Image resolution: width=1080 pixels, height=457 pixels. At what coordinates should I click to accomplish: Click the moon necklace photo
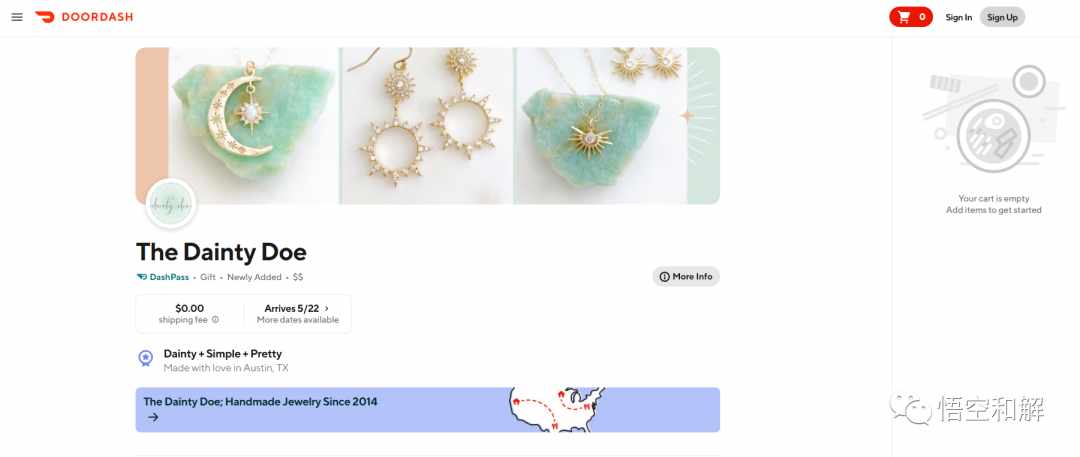253,125
